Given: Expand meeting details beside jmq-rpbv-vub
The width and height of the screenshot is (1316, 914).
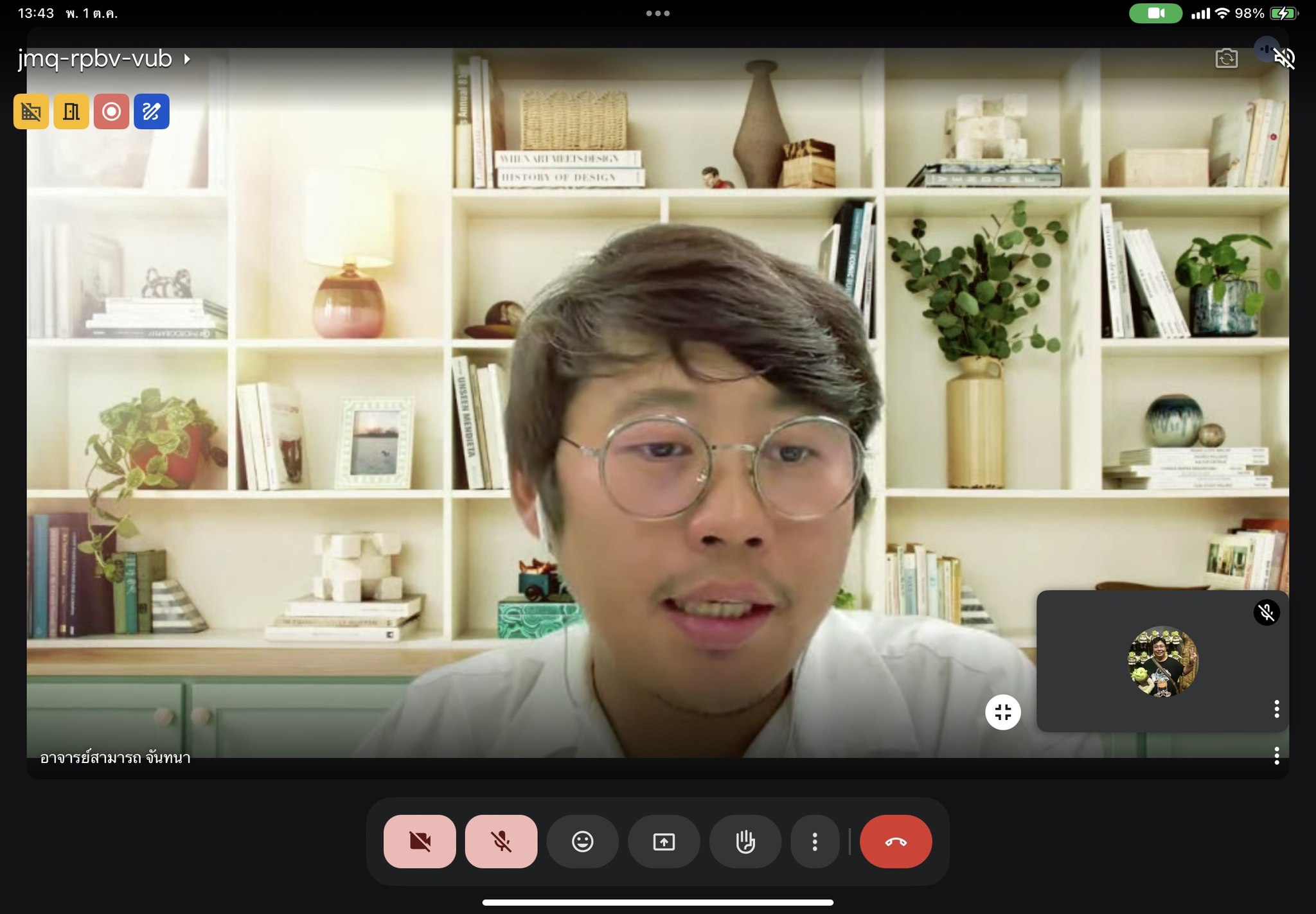Looking at the screenshot, I should (187, 59).
